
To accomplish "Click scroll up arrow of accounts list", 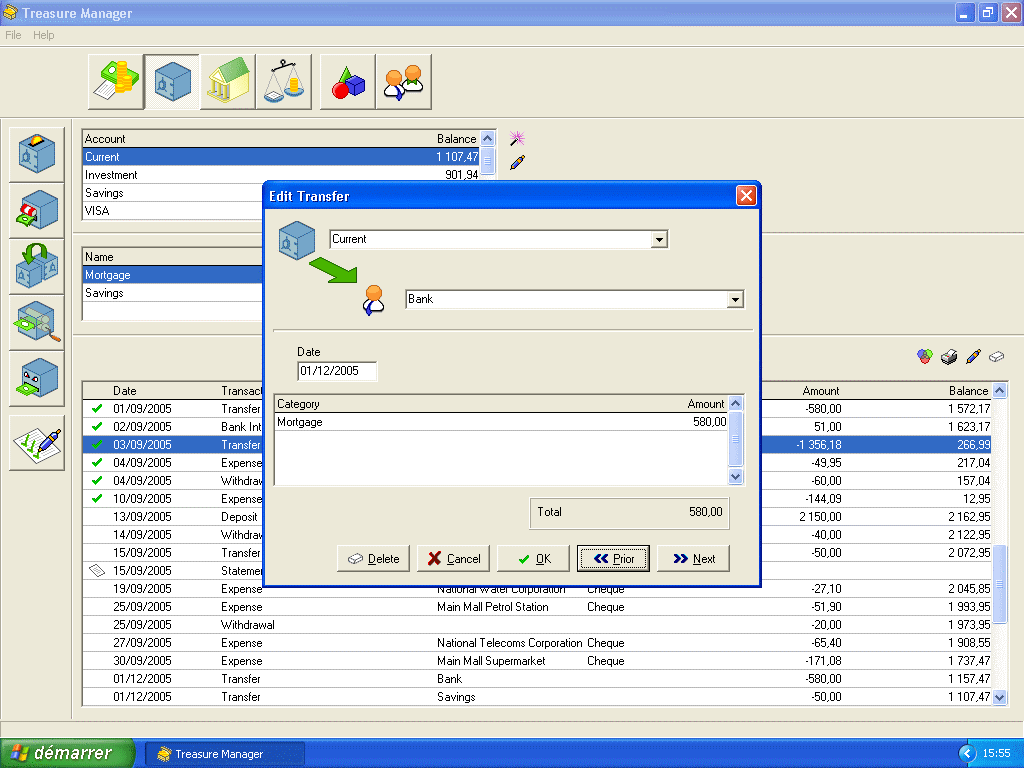I will (x=487, y=138).
